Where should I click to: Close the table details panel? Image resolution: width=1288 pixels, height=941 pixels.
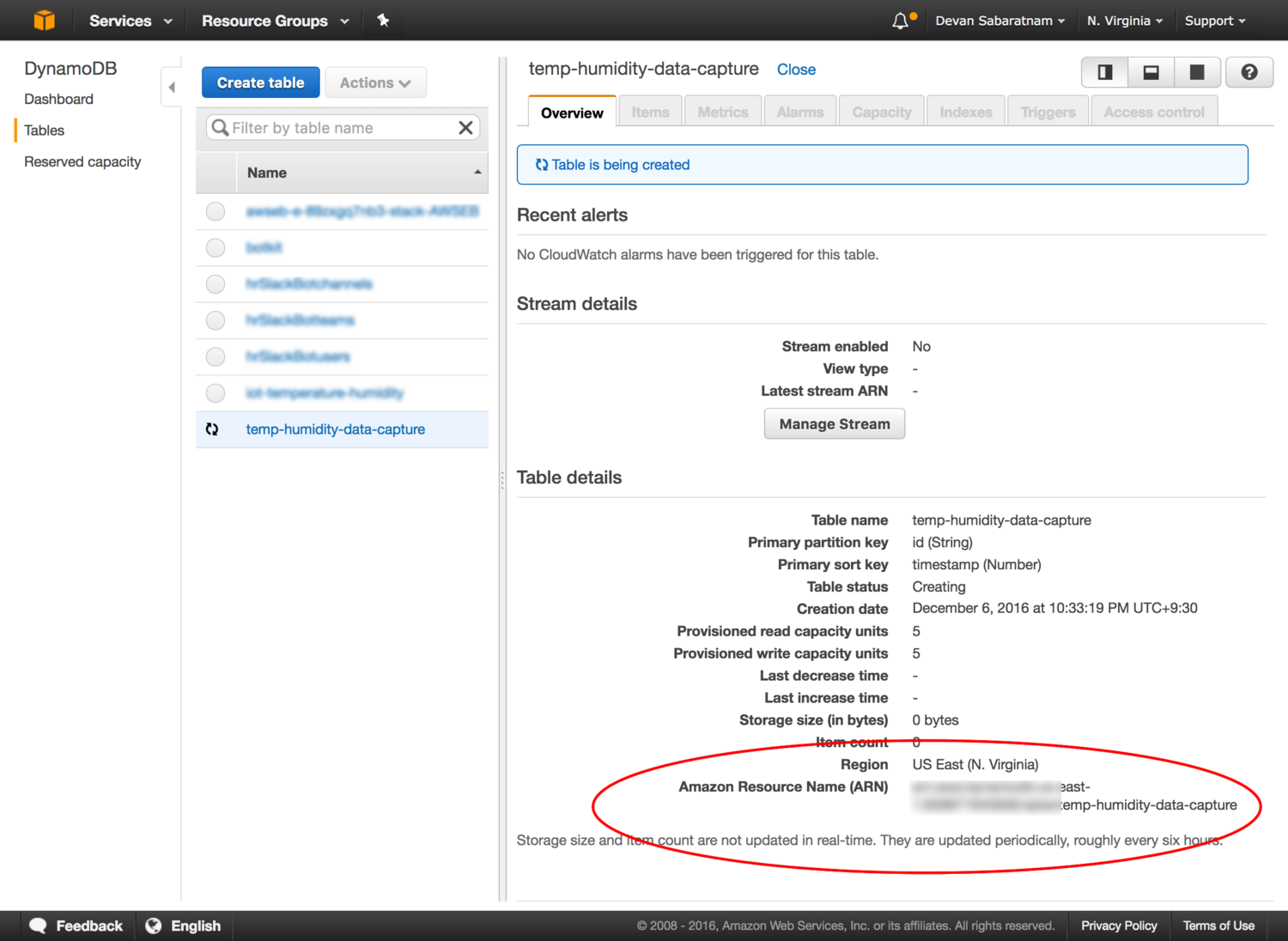[796, 70]
